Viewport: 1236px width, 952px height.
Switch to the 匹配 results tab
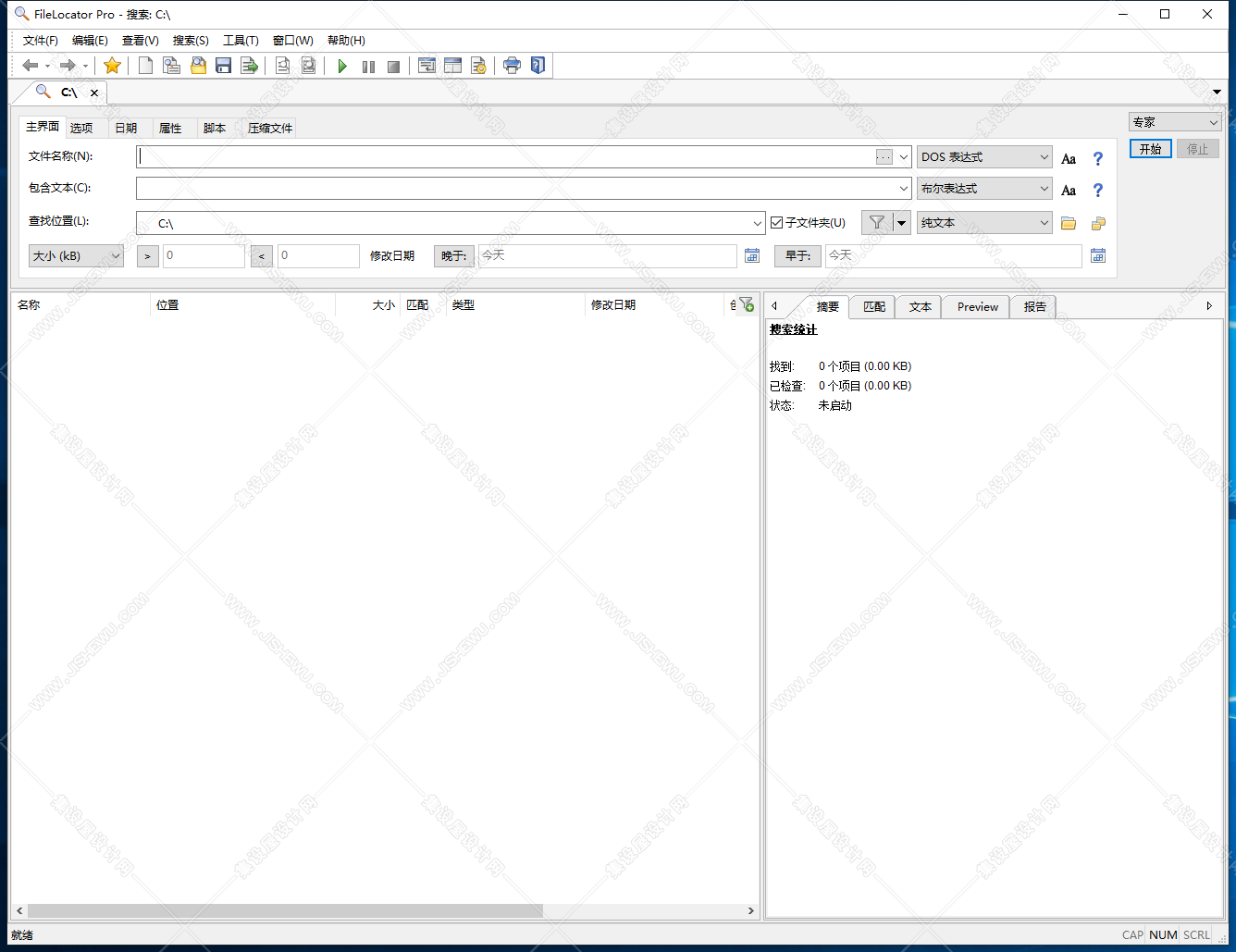[x=873, y=307]
